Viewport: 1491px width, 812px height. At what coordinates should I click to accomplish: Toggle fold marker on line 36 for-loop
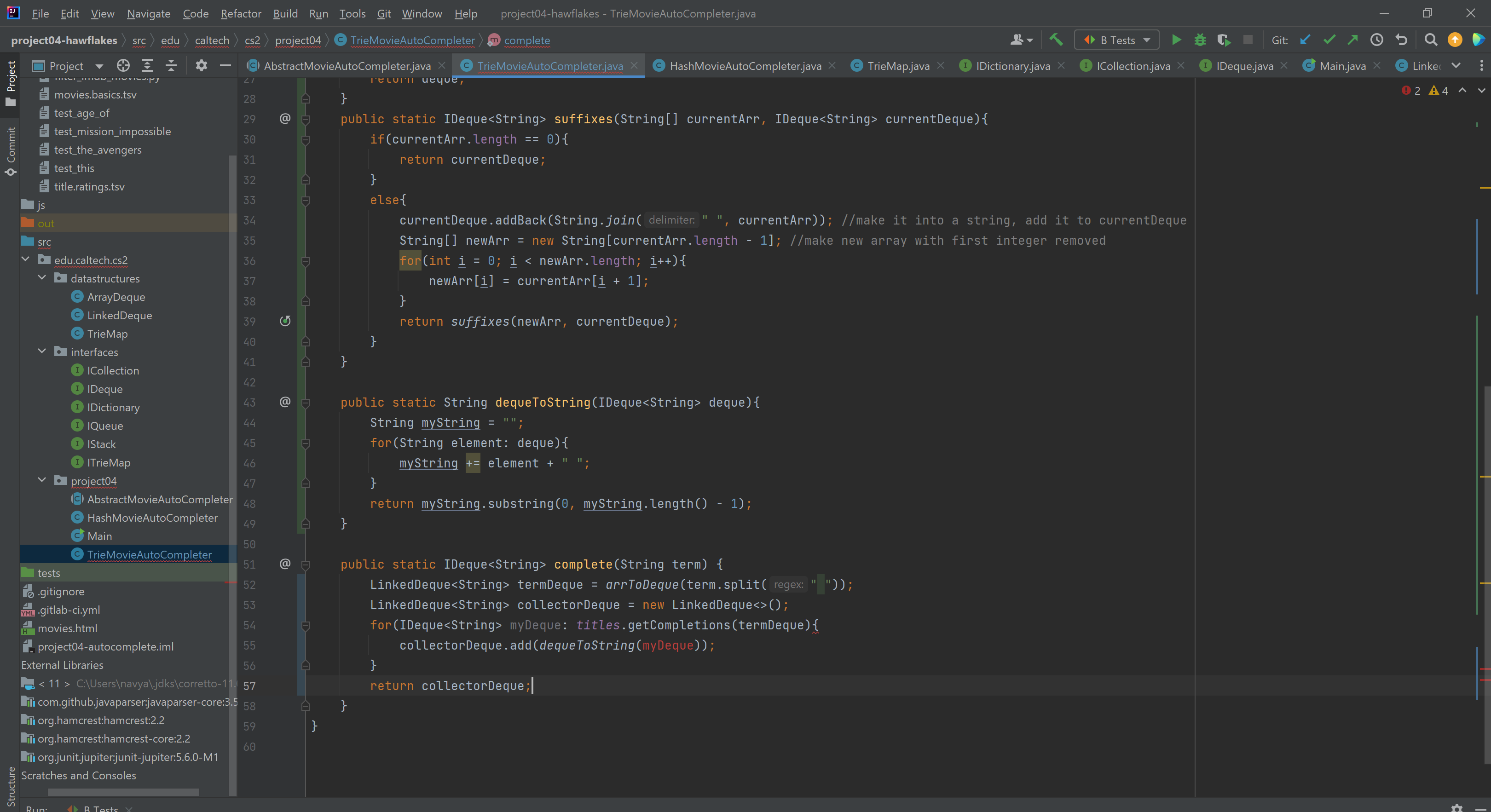306,261
